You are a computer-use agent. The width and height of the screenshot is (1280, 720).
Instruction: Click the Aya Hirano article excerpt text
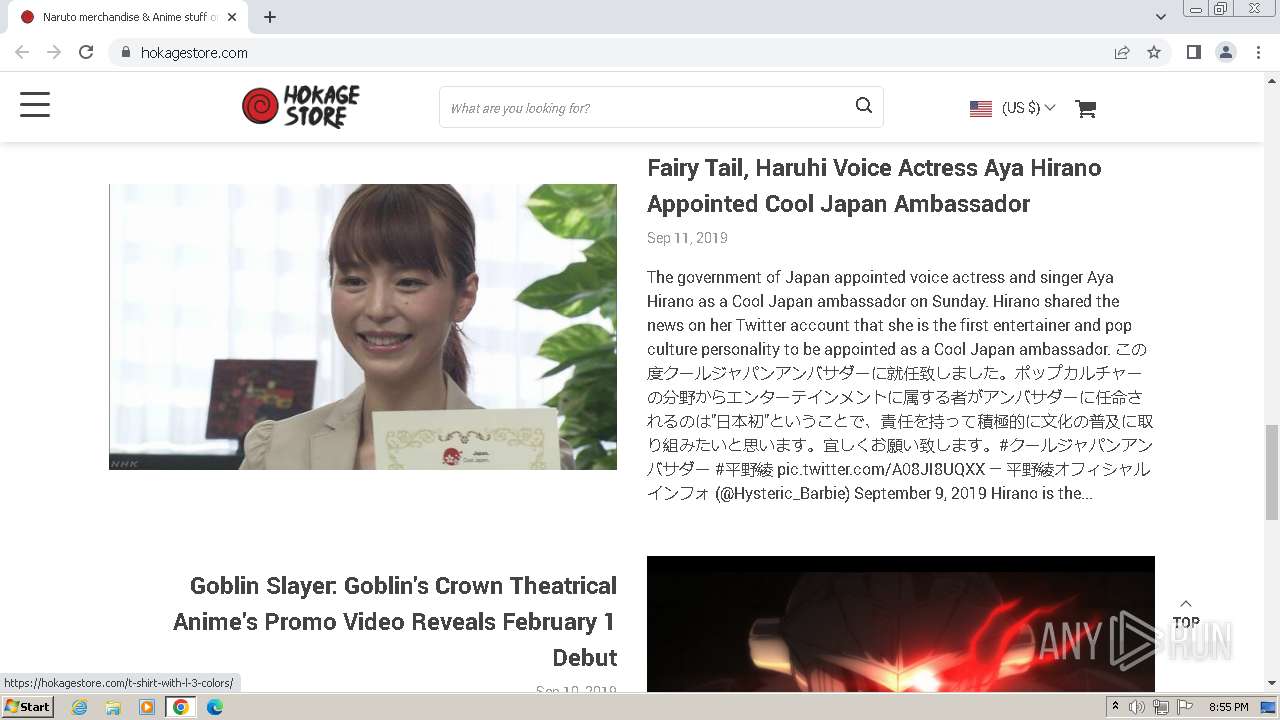(x=900, y=385)
